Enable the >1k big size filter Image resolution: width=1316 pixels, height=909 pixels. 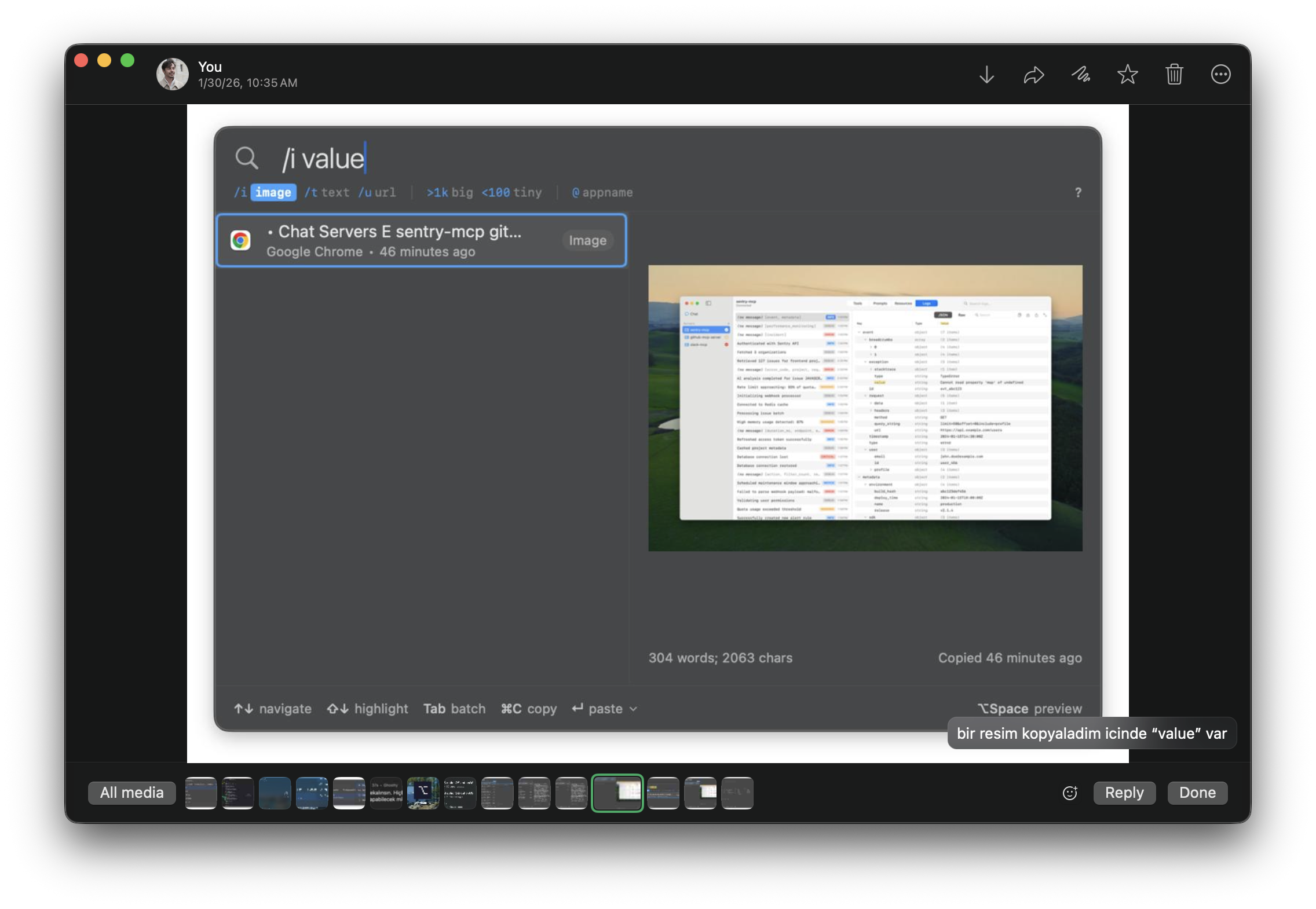point(448,192)
